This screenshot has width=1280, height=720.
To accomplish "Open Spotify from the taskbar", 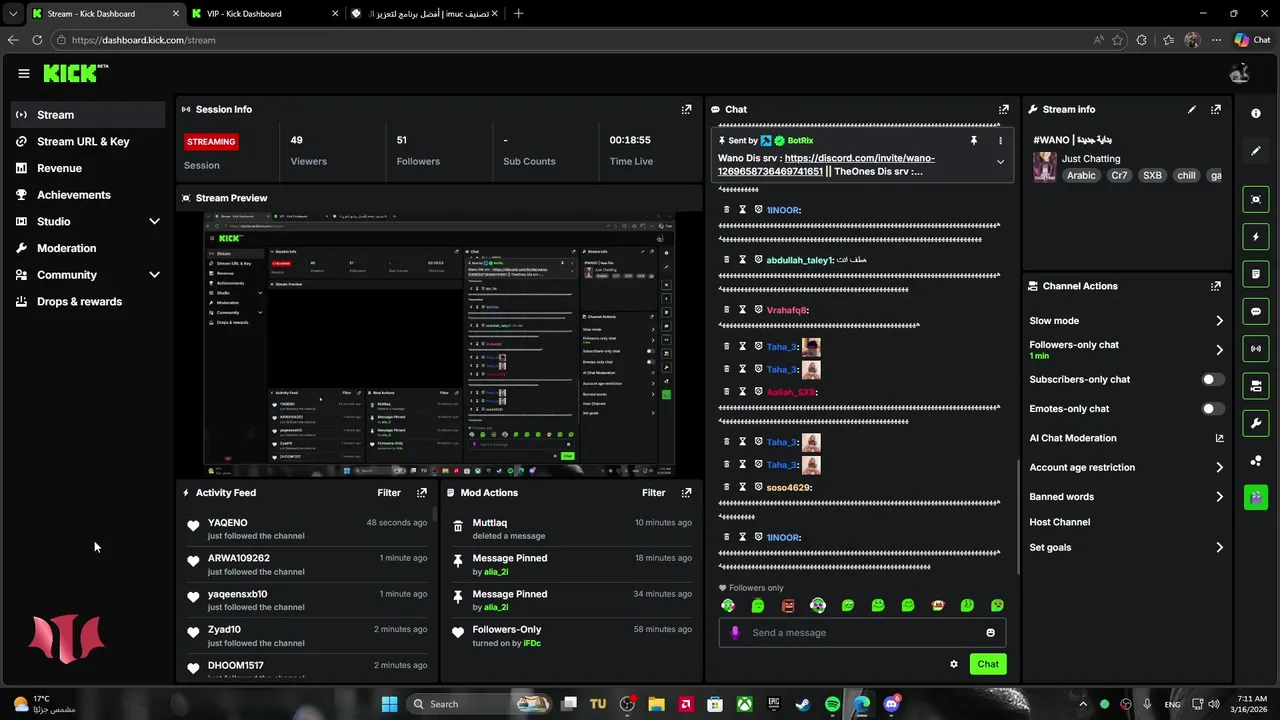I will (x=832, y=704).
